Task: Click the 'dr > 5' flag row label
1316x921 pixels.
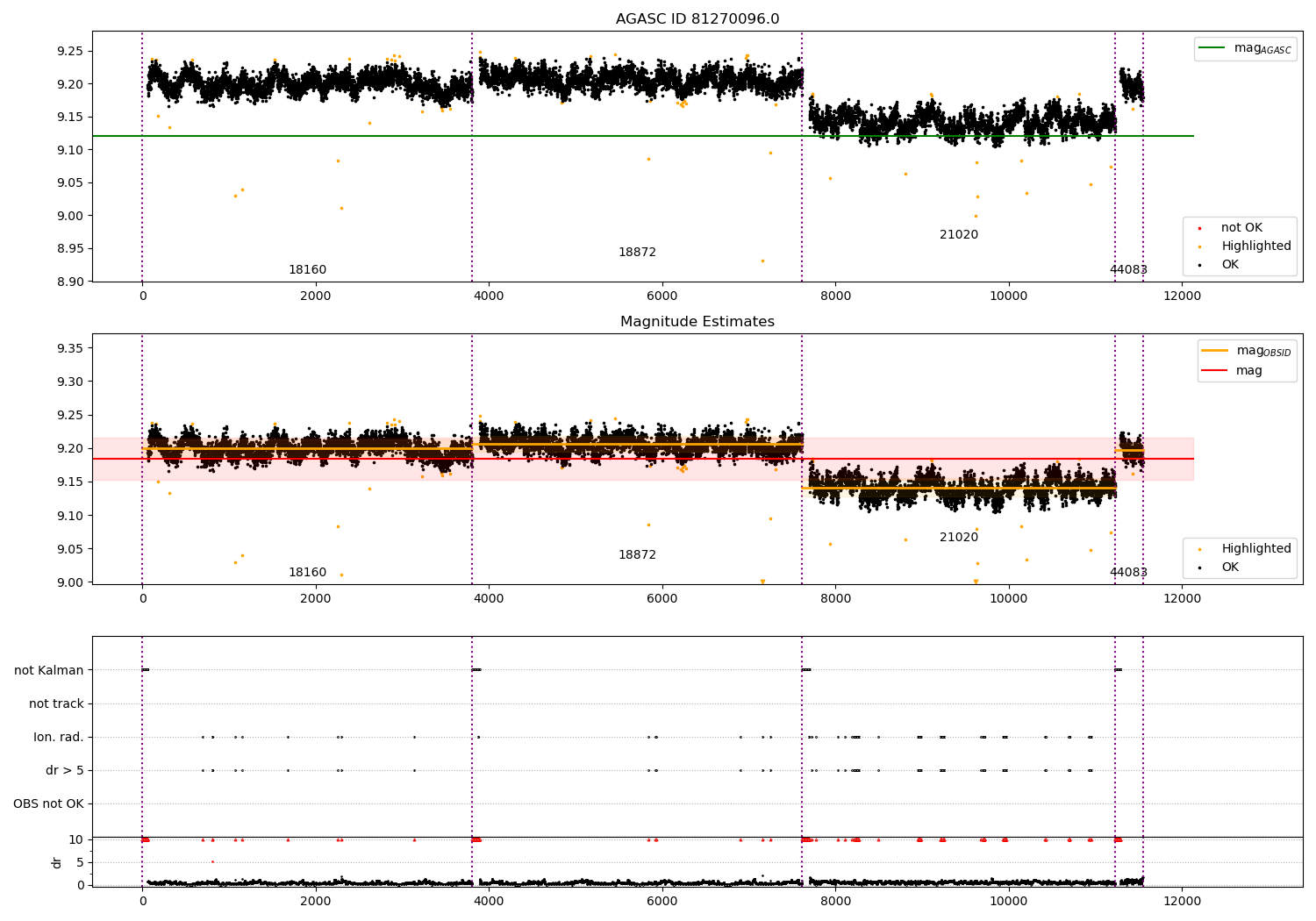Action: [x=65, y=771]
